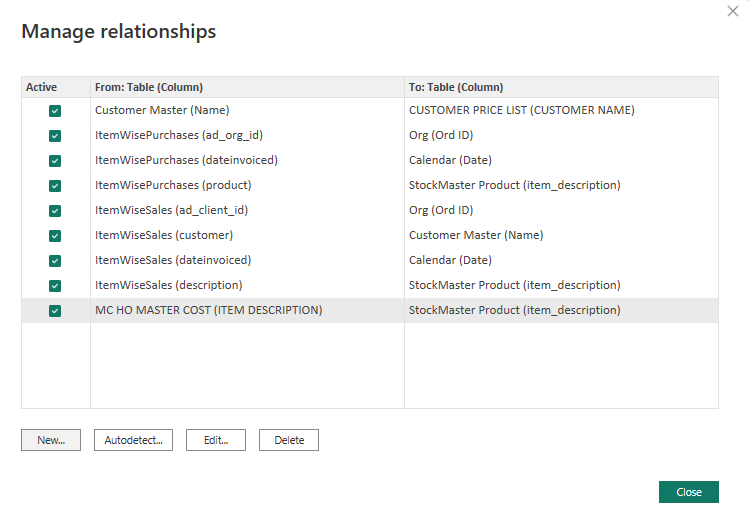Open Edit... for selected relationship
This screenshot has width=748, height=519.
tap(216, 440)
